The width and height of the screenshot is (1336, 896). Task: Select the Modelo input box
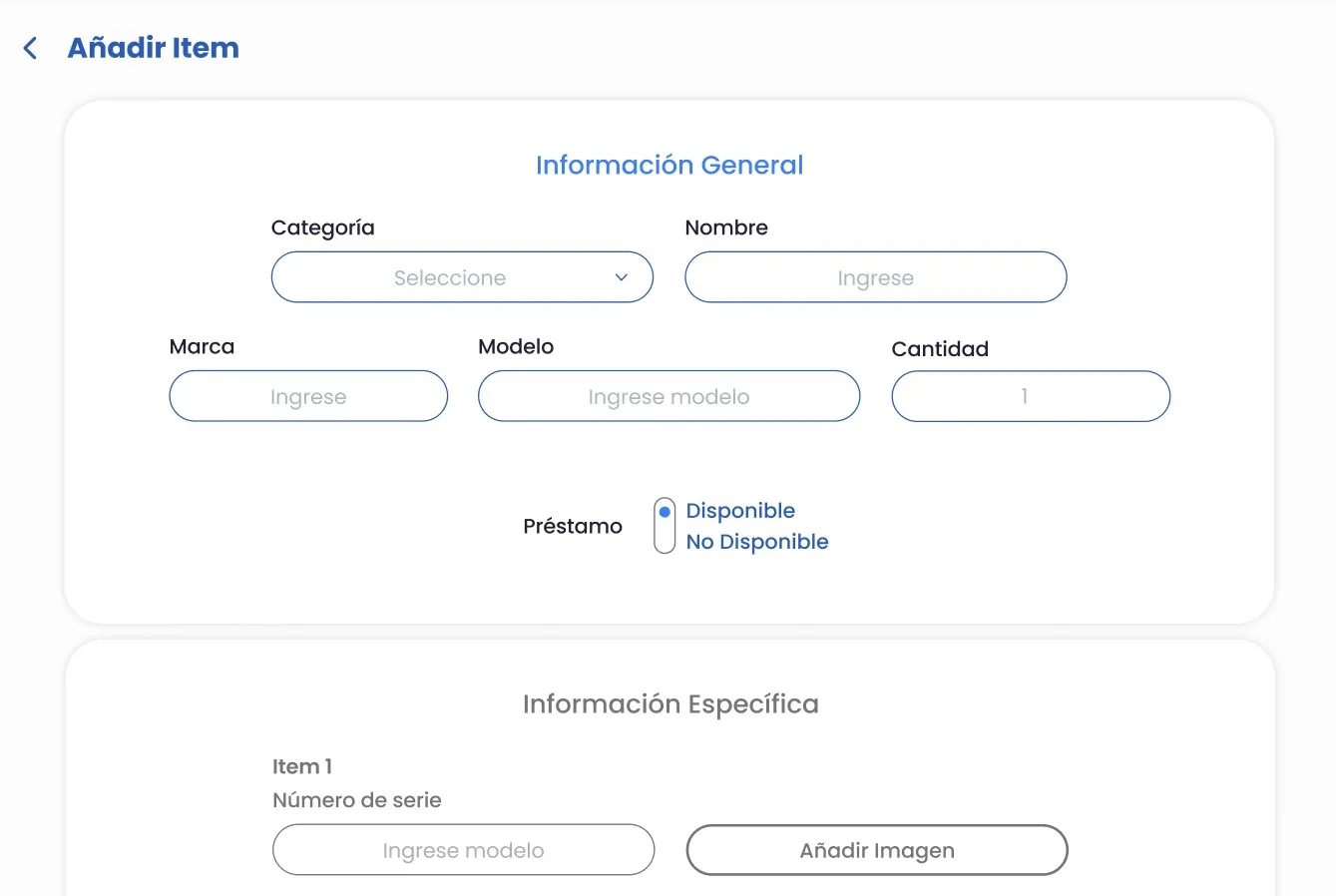click(668, 396)
